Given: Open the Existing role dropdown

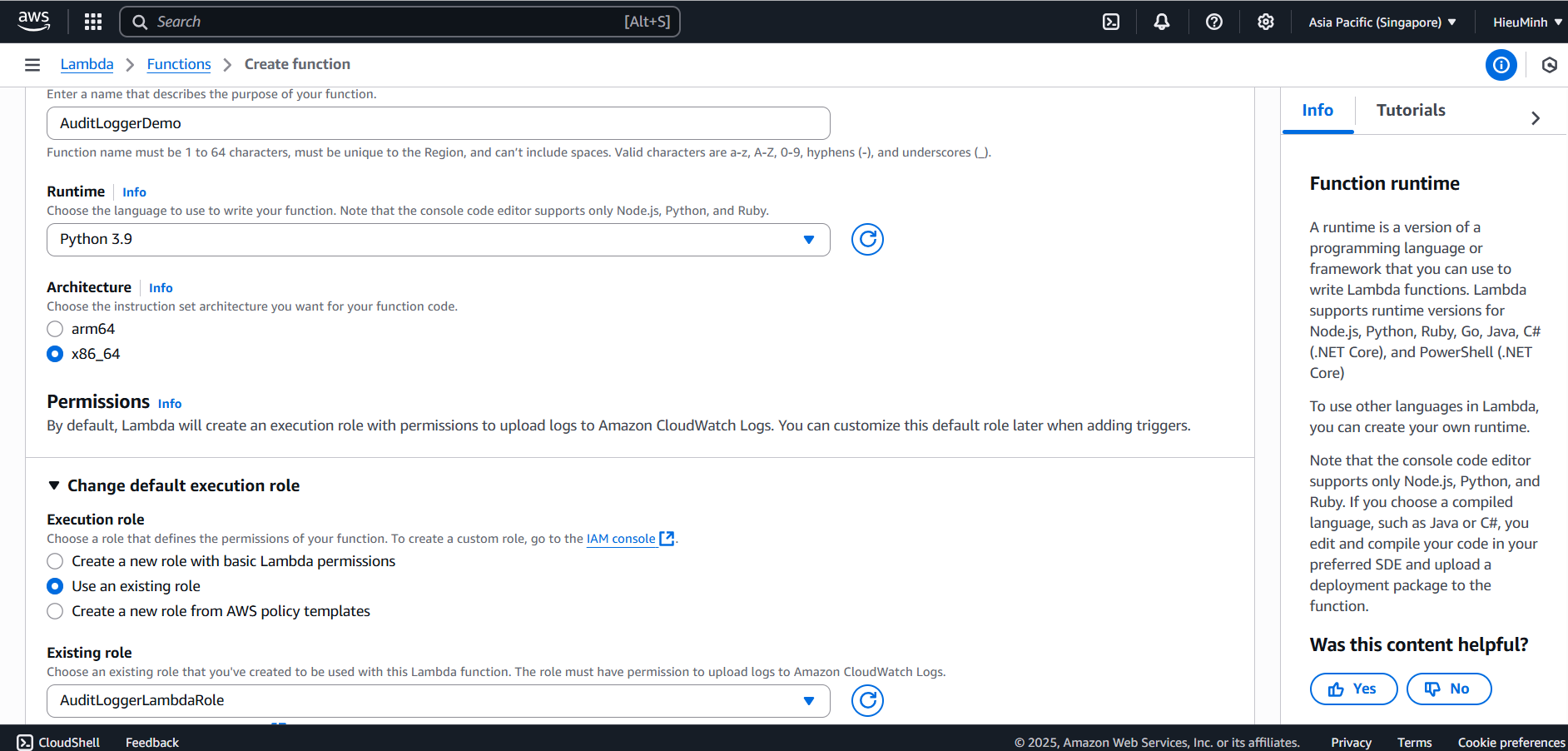Looking at the screenshot, I should point(439,701).
